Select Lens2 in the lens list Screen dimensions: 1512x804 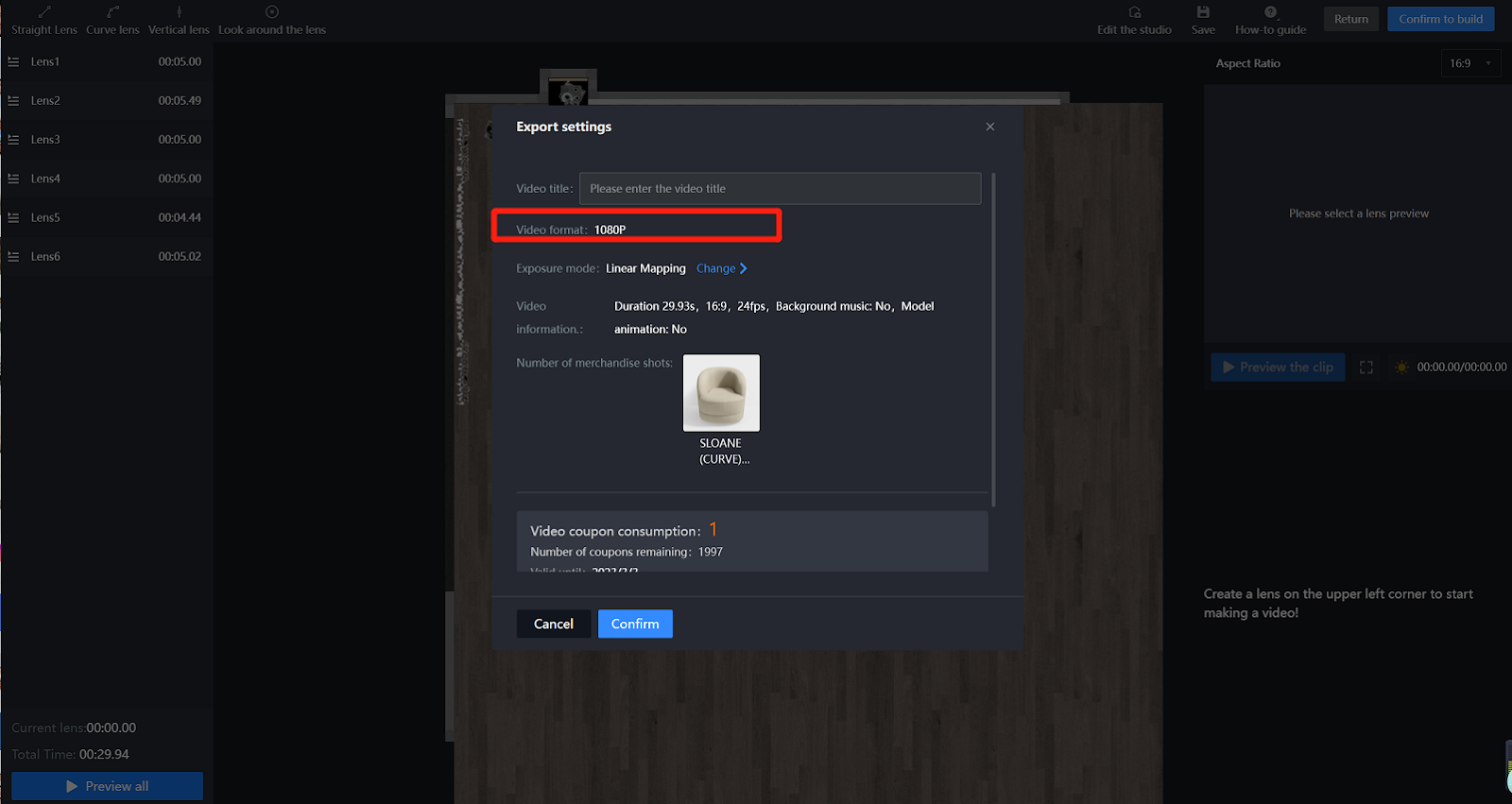(x=107, y=100)
